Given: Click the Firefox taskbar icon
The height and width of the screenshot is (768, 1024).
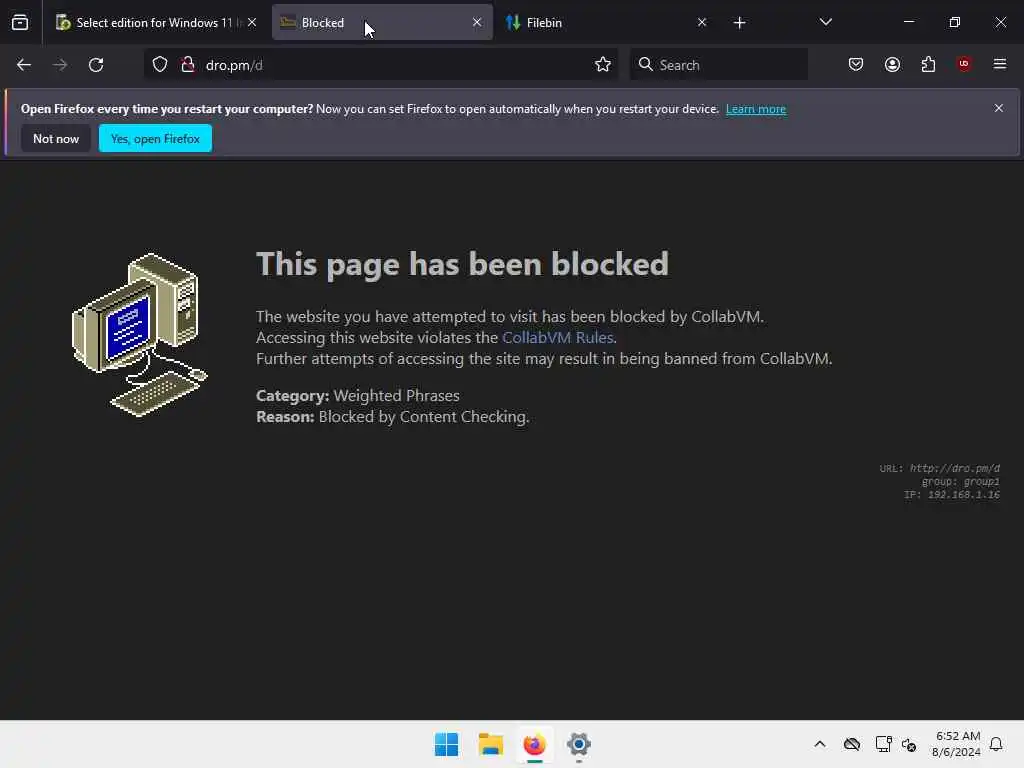Looking at the screenshot, I should (x=534, y=744).
